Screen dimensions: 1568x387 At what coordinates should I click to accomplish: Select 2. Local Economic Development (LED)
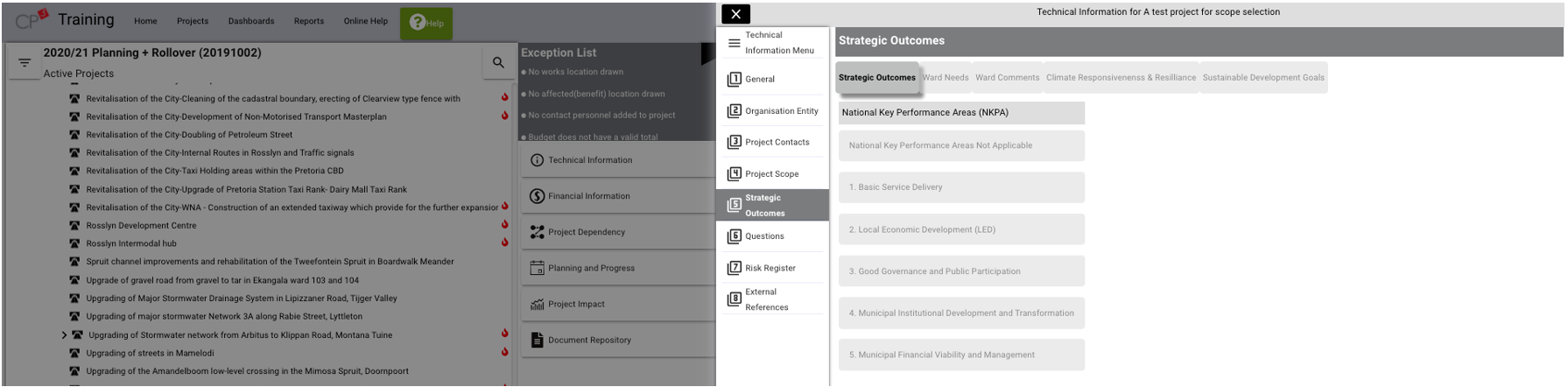coord(960,229)
